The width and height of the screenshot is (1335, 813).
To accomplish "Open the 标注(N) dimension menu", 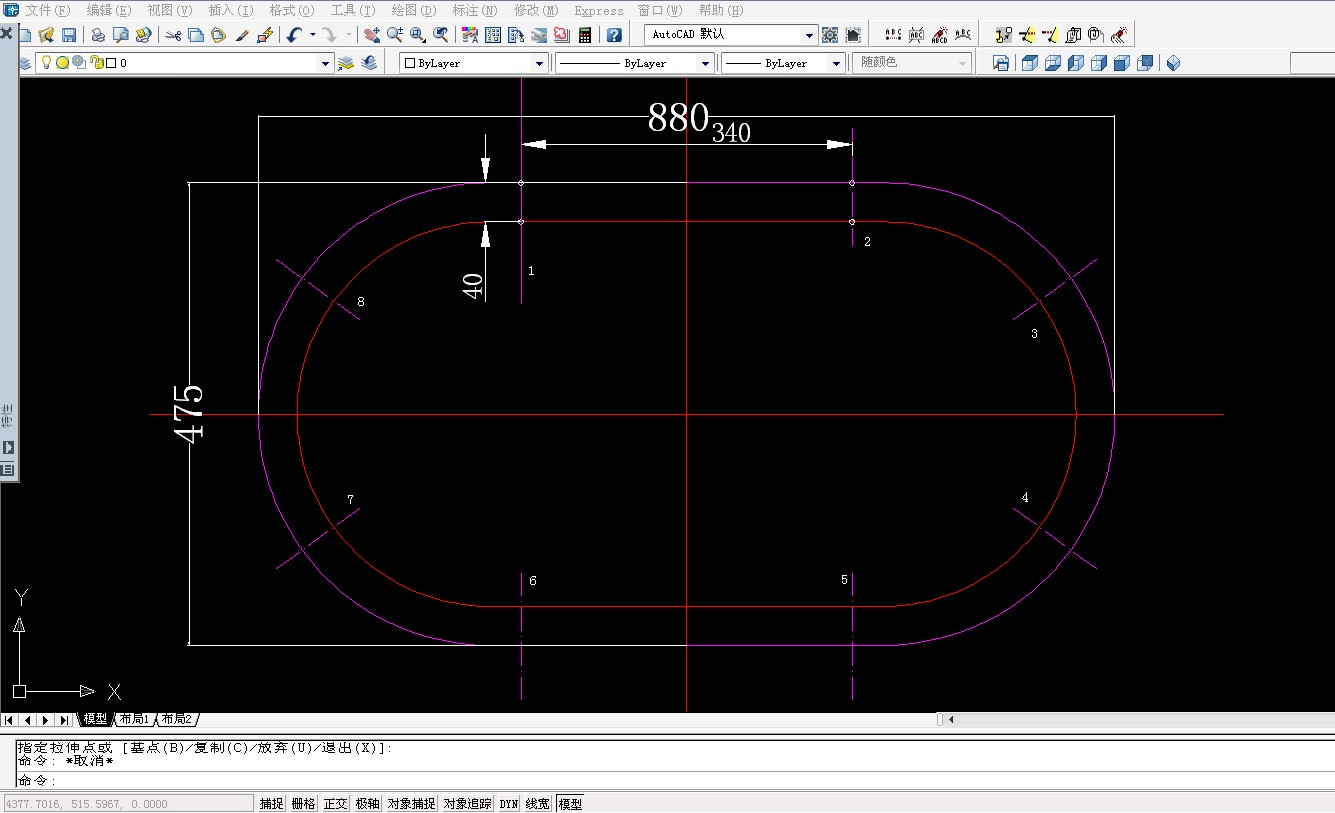I will tap(475, 10).
